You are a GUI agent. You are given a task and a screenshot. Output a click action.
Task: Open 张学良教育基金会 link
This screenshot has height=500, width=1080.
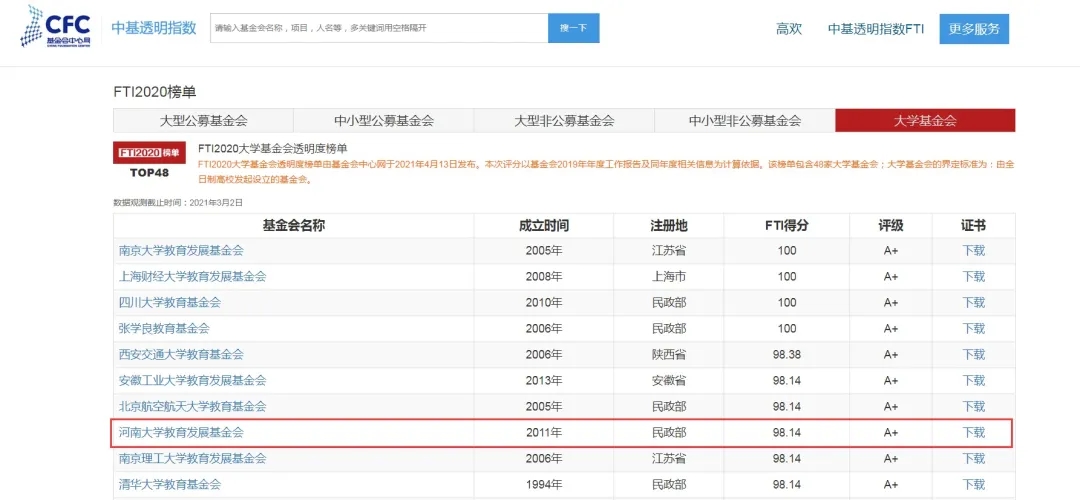pyautogui.click(x=164, y=329)
